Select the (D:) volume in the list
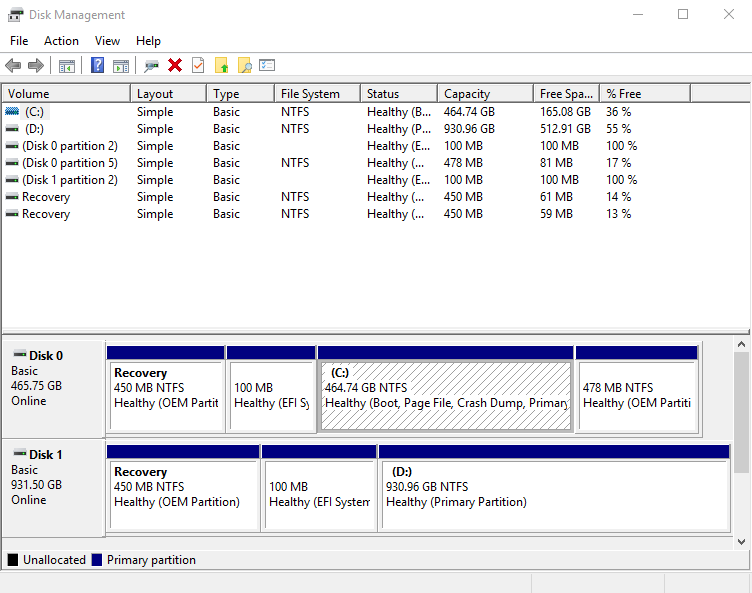The image size is (752, 593). pyautogui.click(x=34, y=129)
